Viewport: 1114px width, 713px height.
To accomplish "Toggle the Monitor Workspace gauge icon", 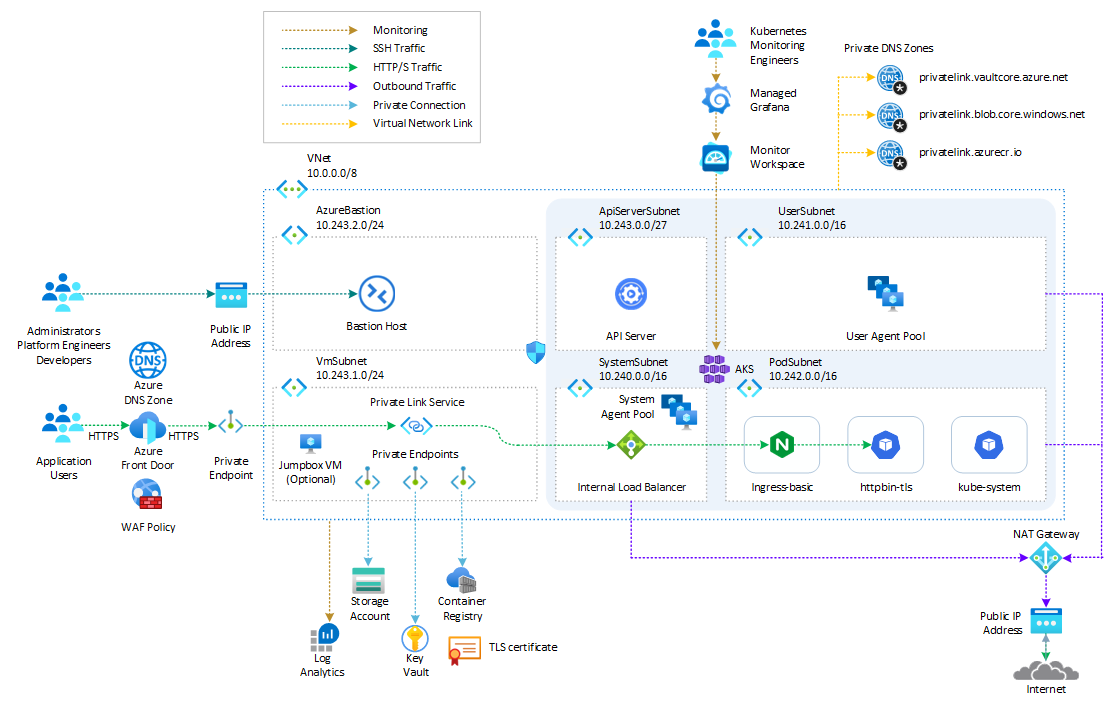I will pos(714,157).
